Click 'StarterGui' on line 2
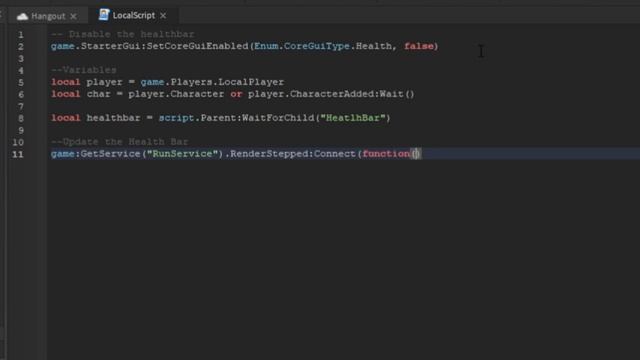This screenshot has width=640, height=360. (111, 46)
